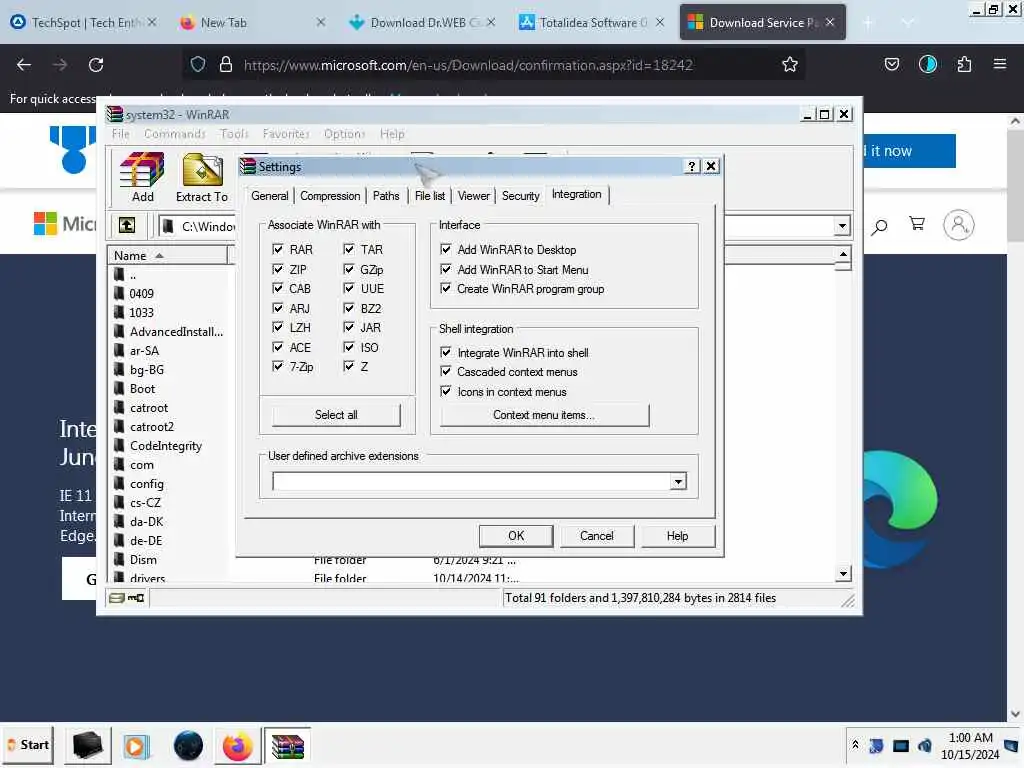Close the Totalidea Software tab
Image resolution: width=1024 pixels, height=768 pixels.
click(660, 22)
